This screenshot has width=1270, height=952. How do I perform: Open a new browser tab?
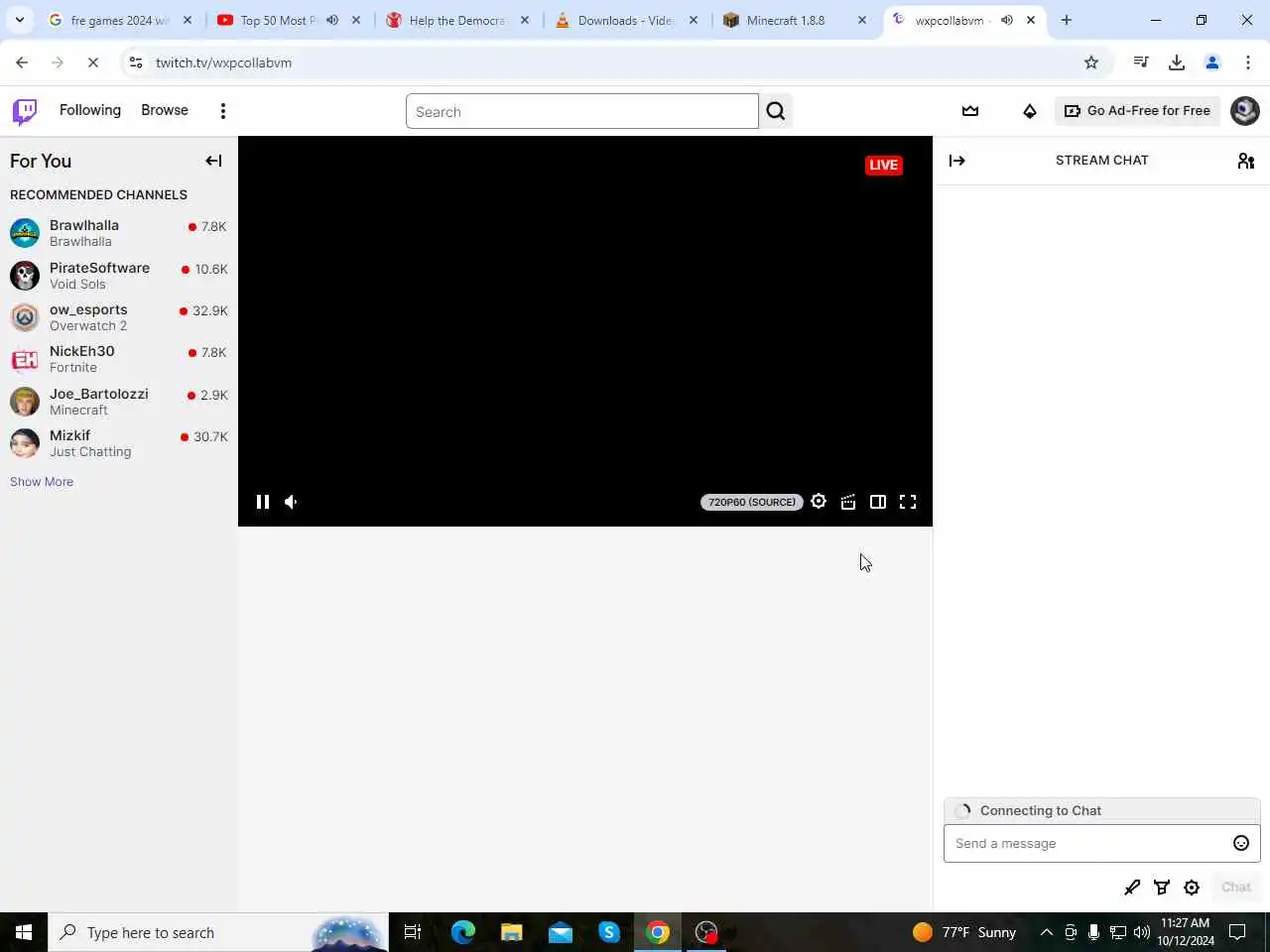pos(1067,20)
